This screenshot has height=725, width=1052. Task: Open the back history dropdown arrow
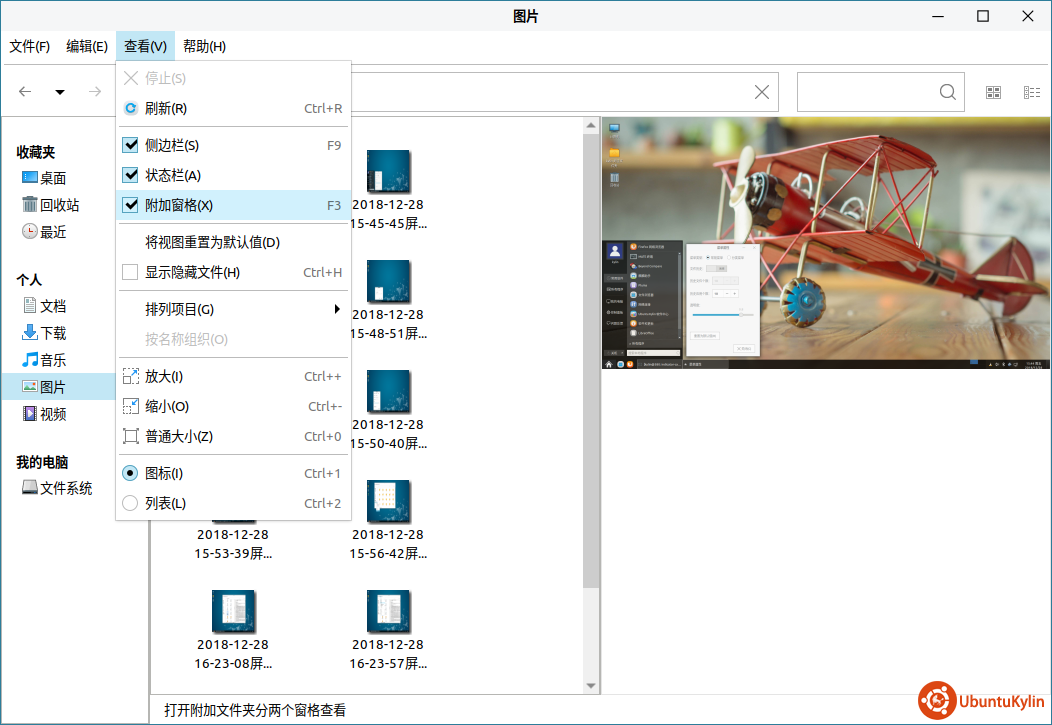60,92
